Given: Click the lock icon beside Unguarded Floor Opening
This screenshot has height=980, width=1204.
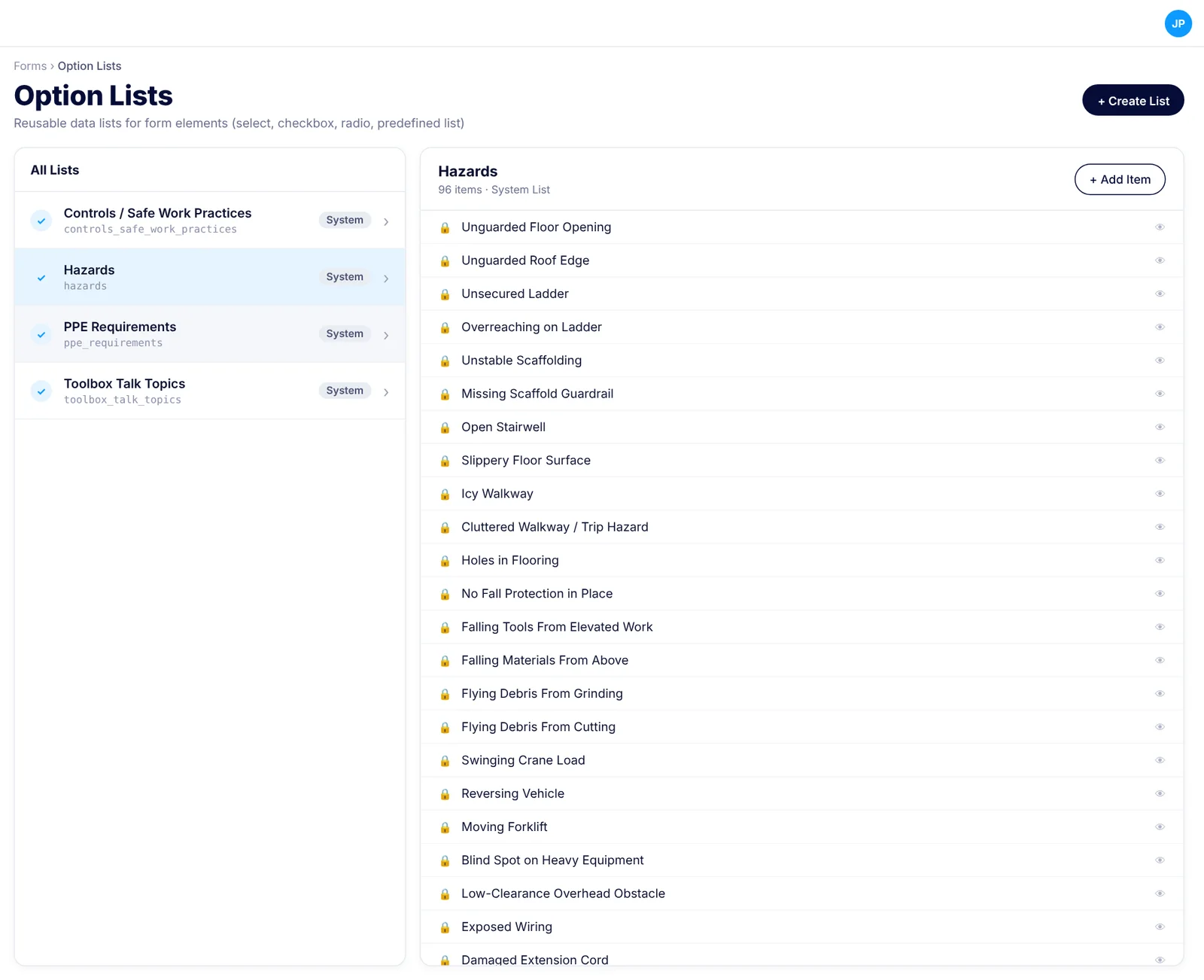Looking at the screenshot, I should coord(445,227).
